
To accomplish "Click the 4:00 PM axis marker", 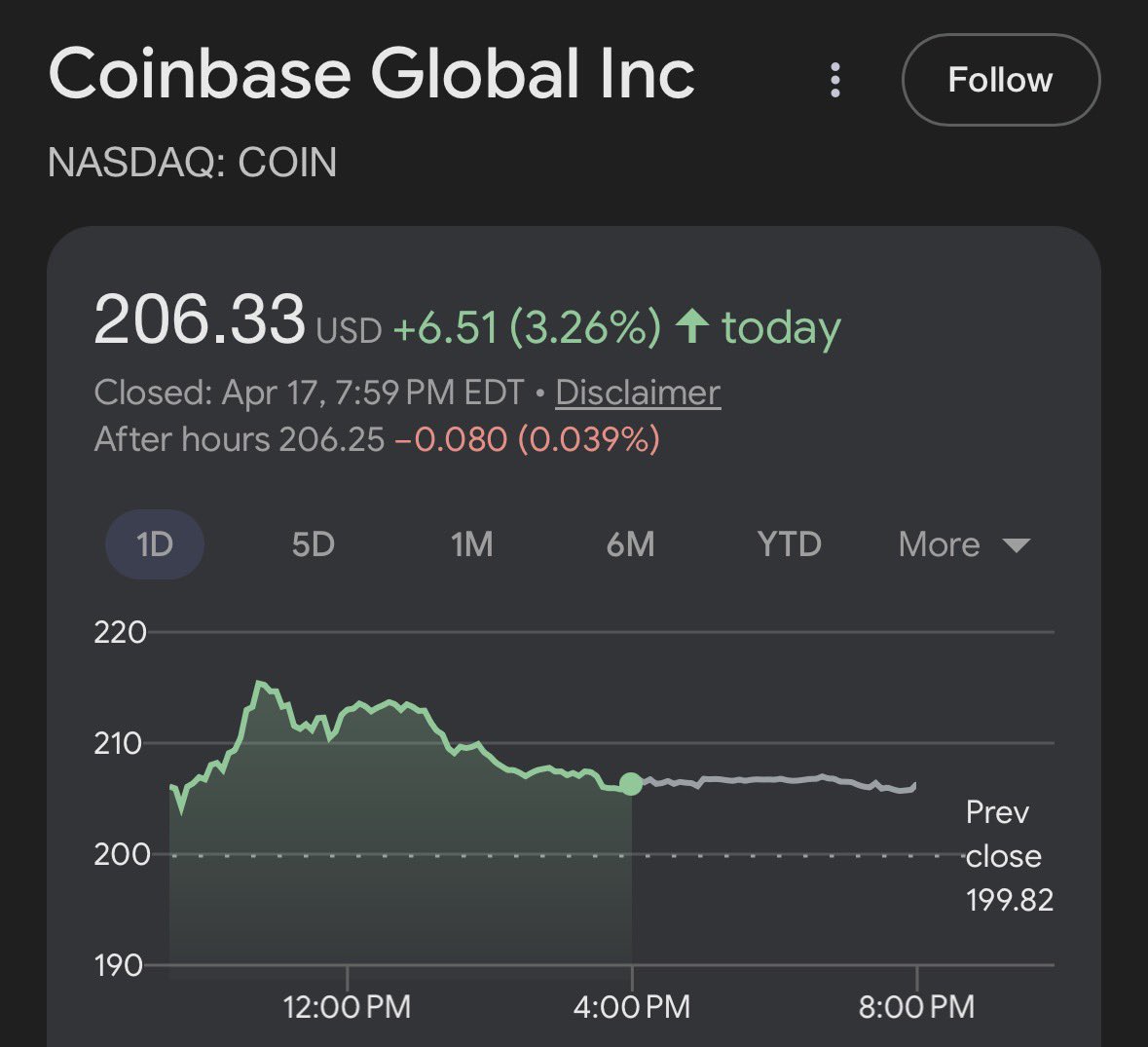I will pyautogui.click(x=632, y=1006).
